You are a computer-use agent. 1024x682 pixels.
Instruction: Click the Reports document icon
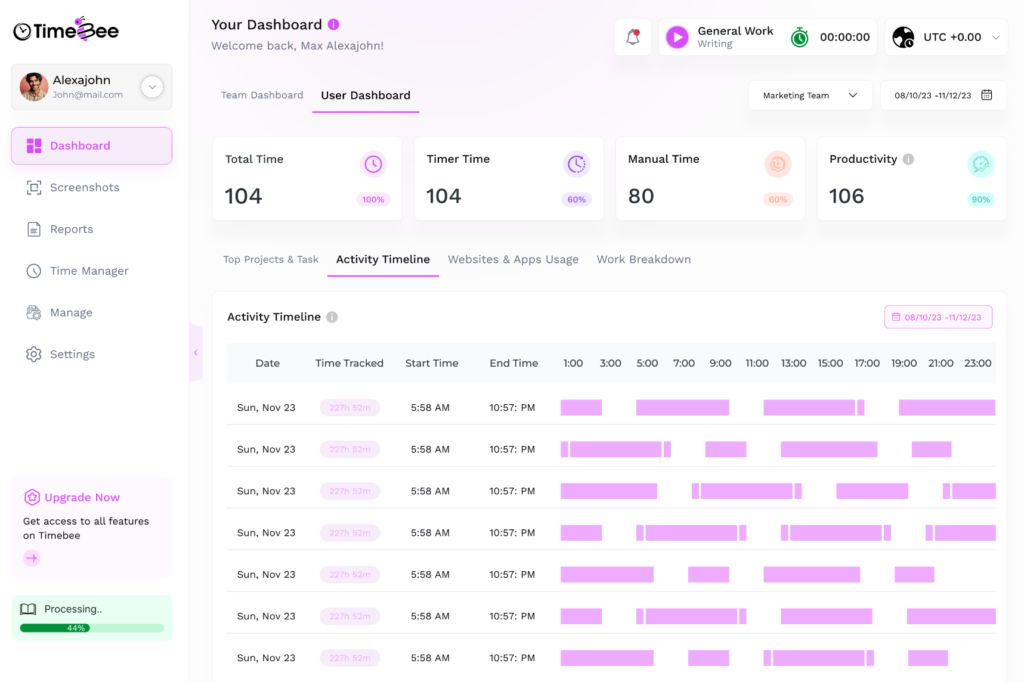coord(34,229)
